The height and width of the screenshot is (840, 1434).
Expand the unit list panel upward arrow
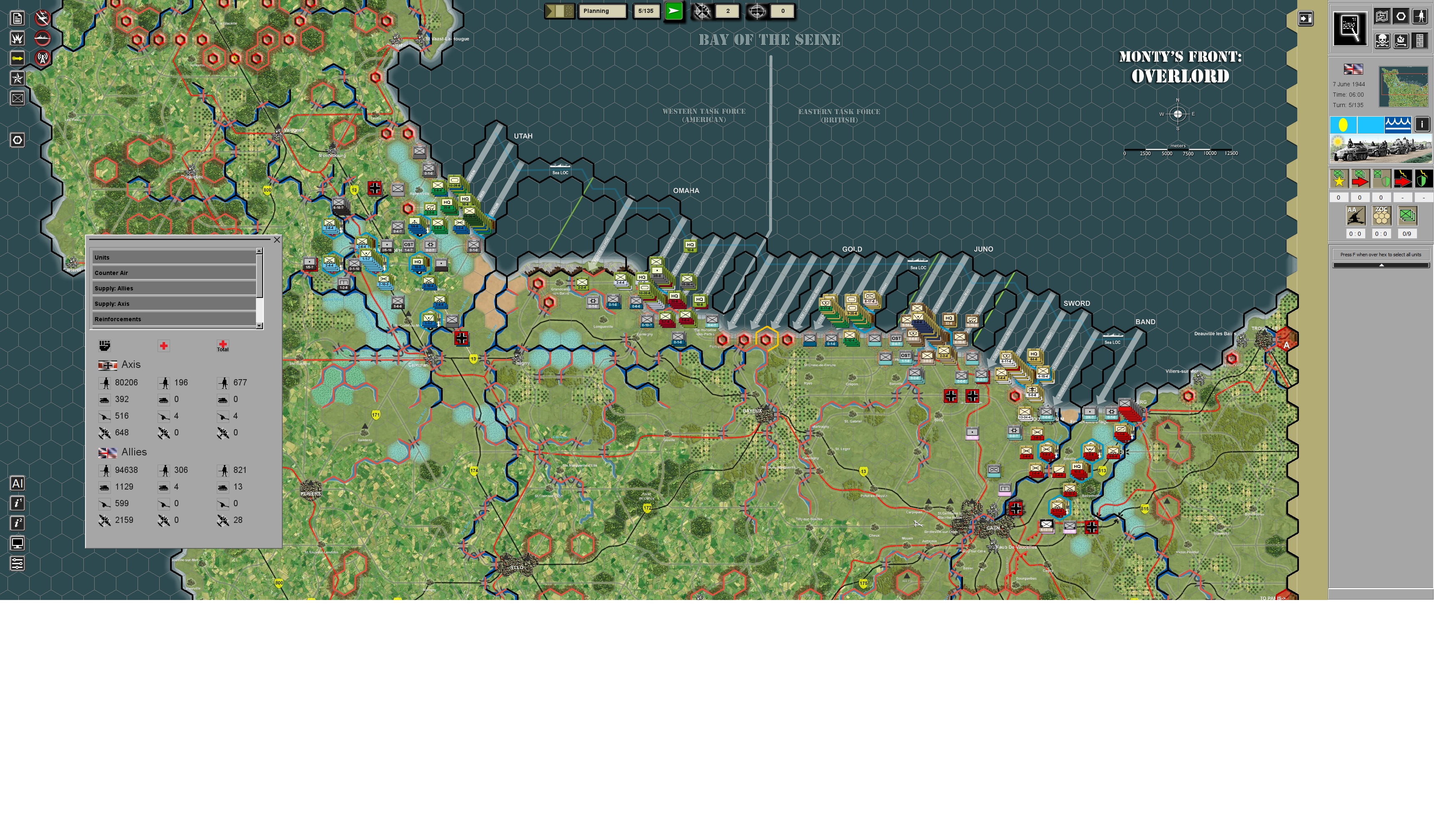[1381, 265]
